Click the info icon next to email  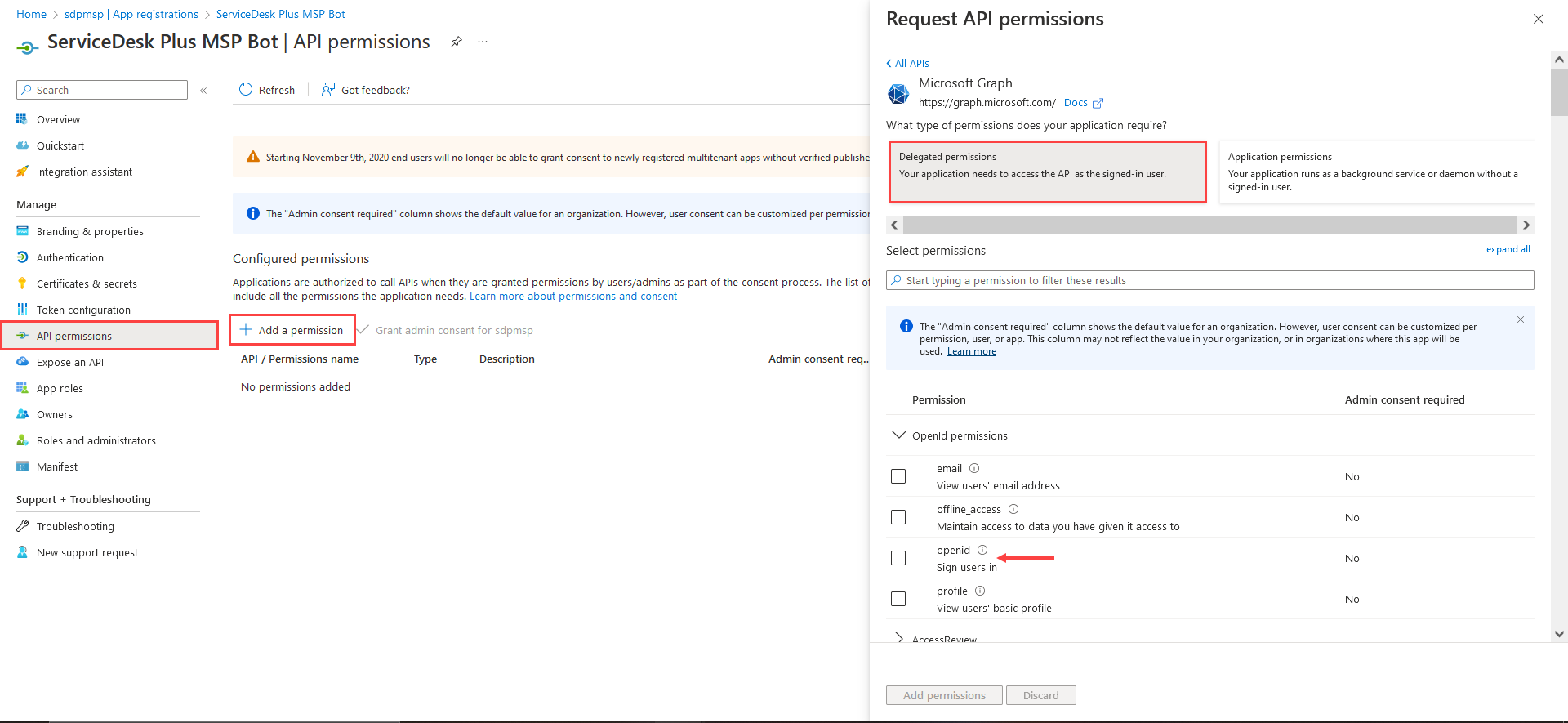pyautogui.click(x=974, y=468)
